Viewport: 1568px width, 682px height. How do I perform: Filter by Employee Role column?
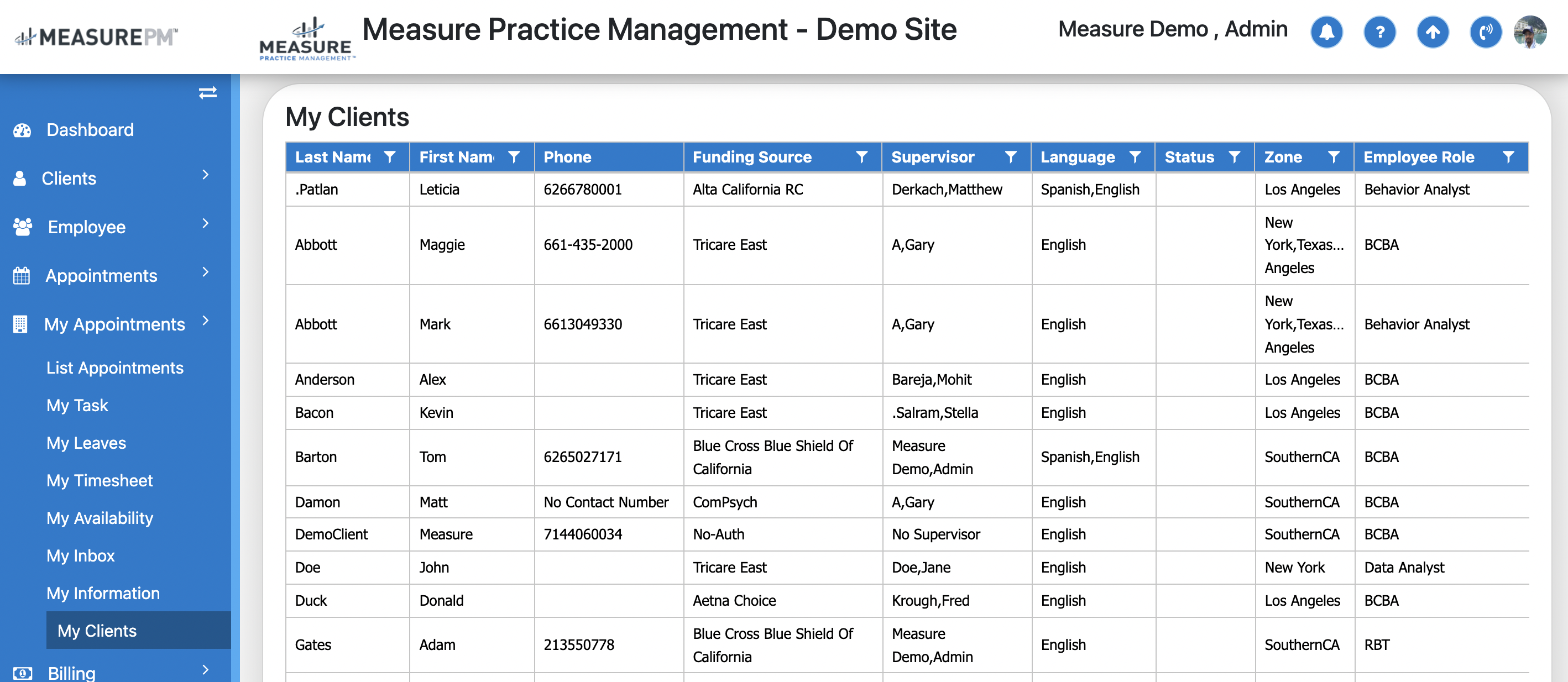pyautogui.click(x=1508, y=157)
